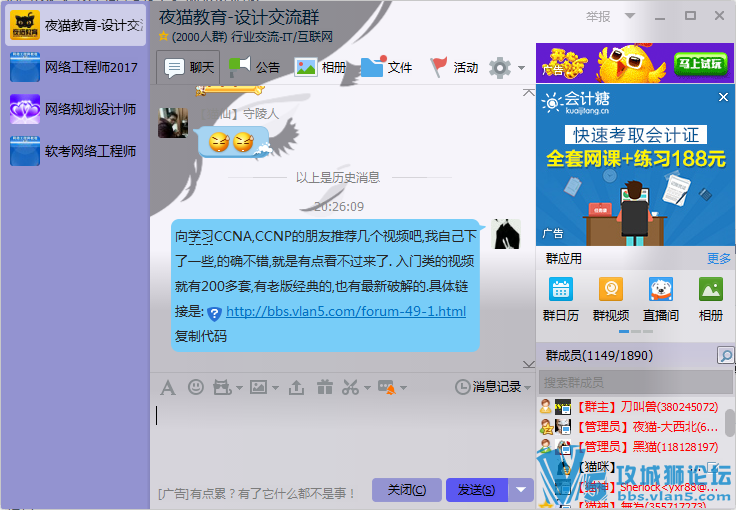
Task: Click the gift box icon
Action: pyautogui.click(x=325, y=387)
